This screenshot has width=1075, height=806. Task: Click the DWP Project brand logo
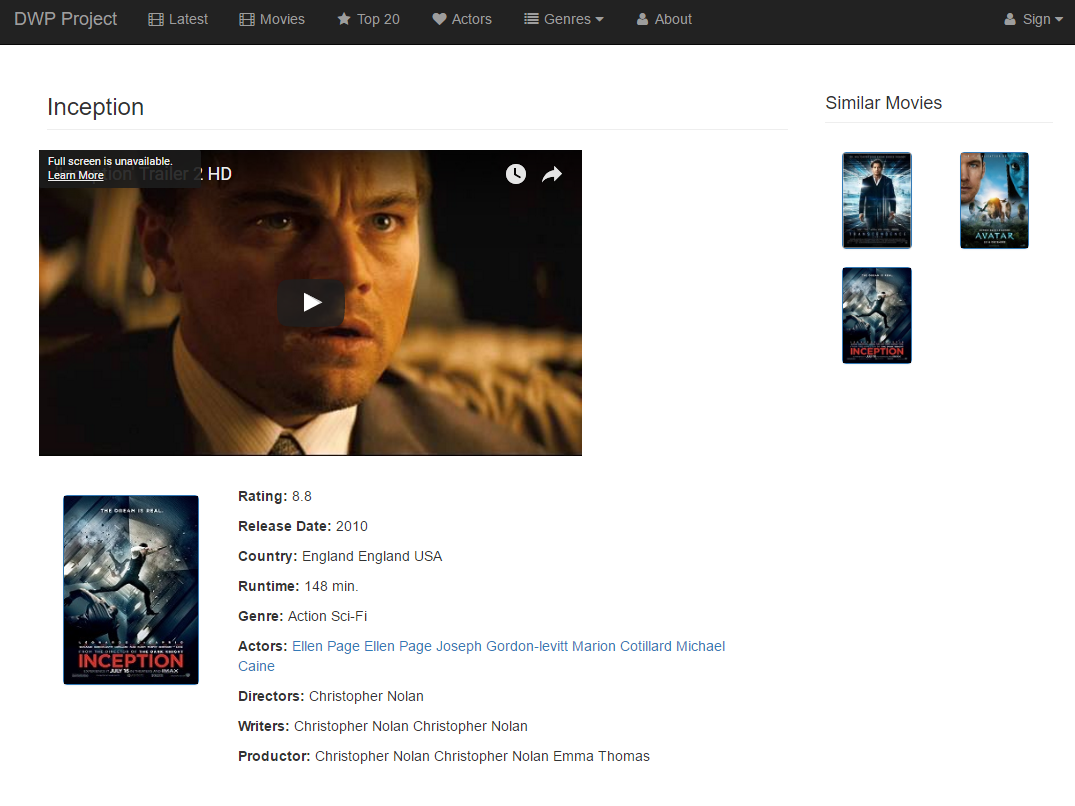66,19
